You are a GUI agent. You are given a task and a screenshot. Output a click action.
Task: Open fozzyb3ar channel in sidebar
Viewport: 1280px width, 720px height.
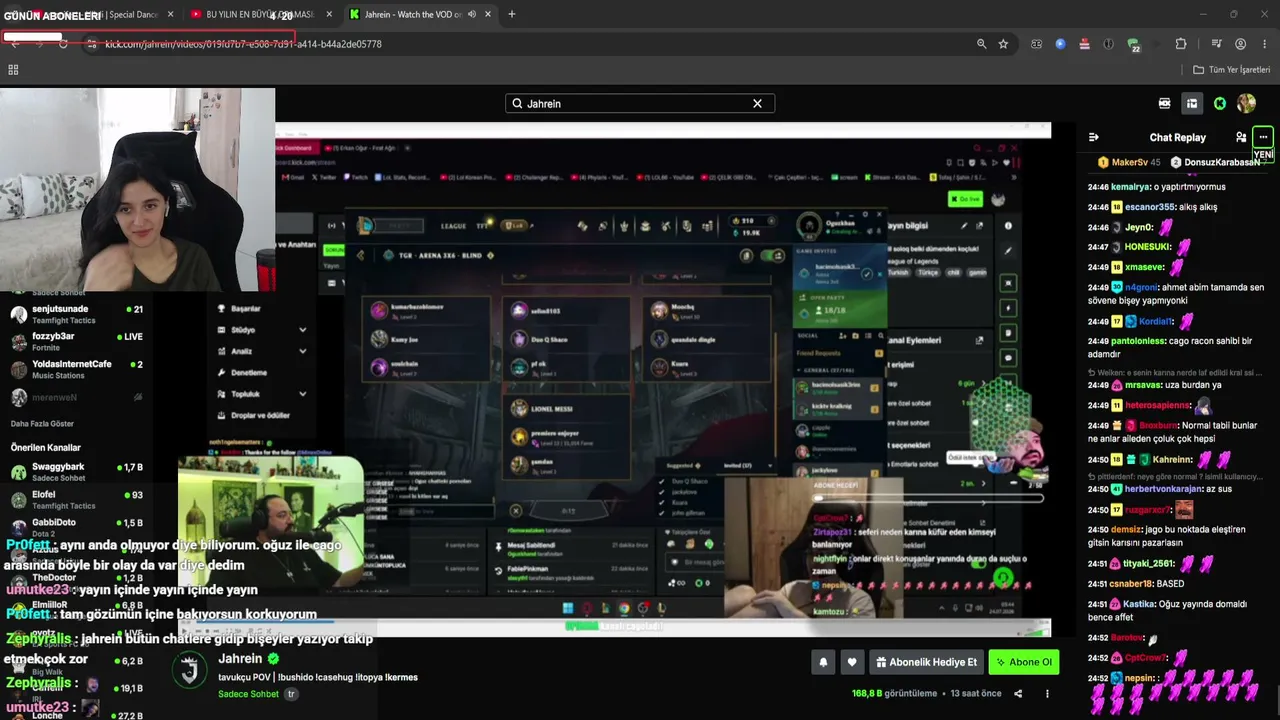(x=76, y=343)
